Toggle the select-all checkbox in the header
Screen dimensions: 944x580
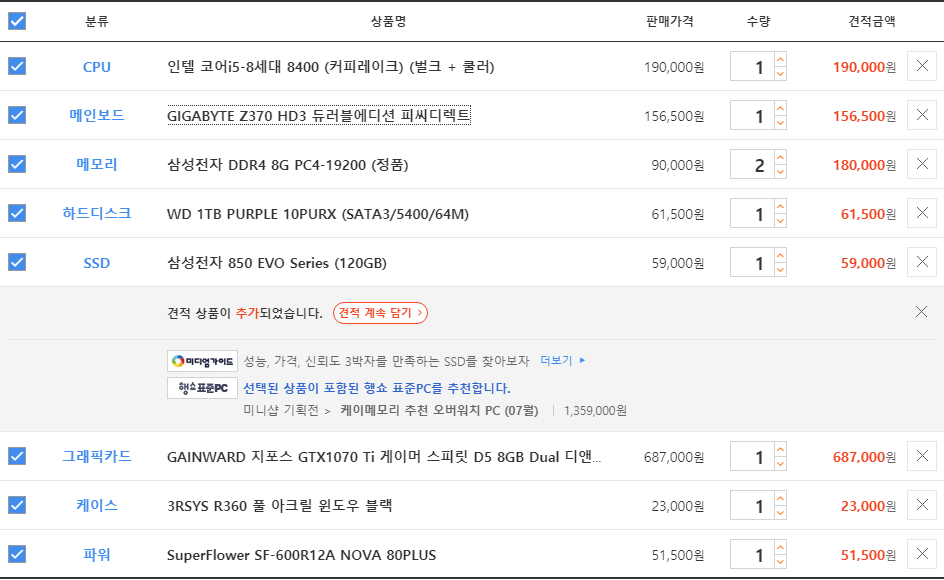17,21
